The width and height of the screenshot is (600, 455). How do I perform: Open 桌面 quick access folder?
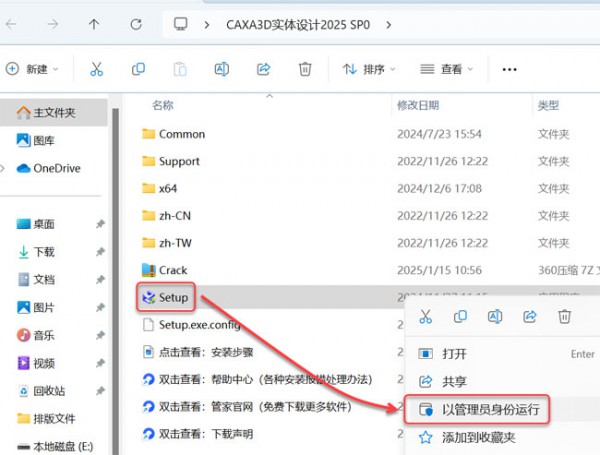pos(36,224)
